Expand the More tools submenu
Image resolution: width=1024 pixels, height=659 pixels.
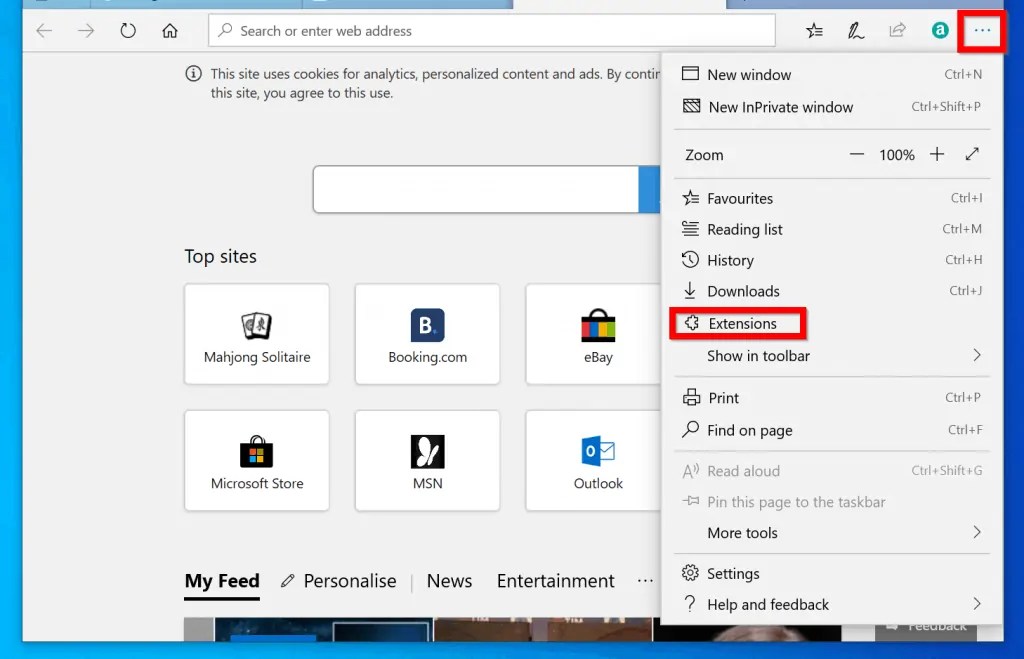pyautogui.click(x=742, y=533)
